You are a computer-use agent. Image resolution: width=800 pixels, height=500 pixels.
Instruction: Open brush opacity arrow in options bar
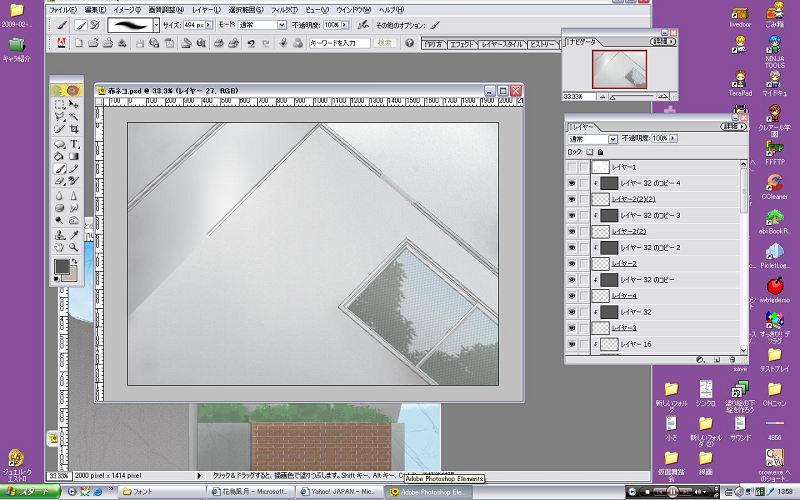tap(345, 25)
